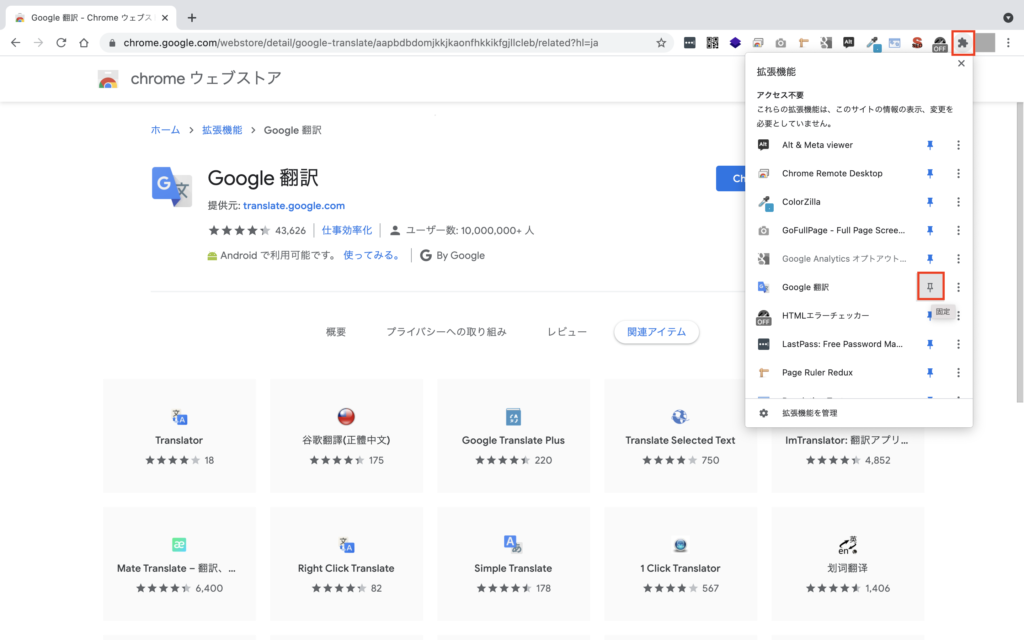Click the red S SEO extension icon
The width and height of the screenshot is (1024, 640).
click(x=917, y=43)
